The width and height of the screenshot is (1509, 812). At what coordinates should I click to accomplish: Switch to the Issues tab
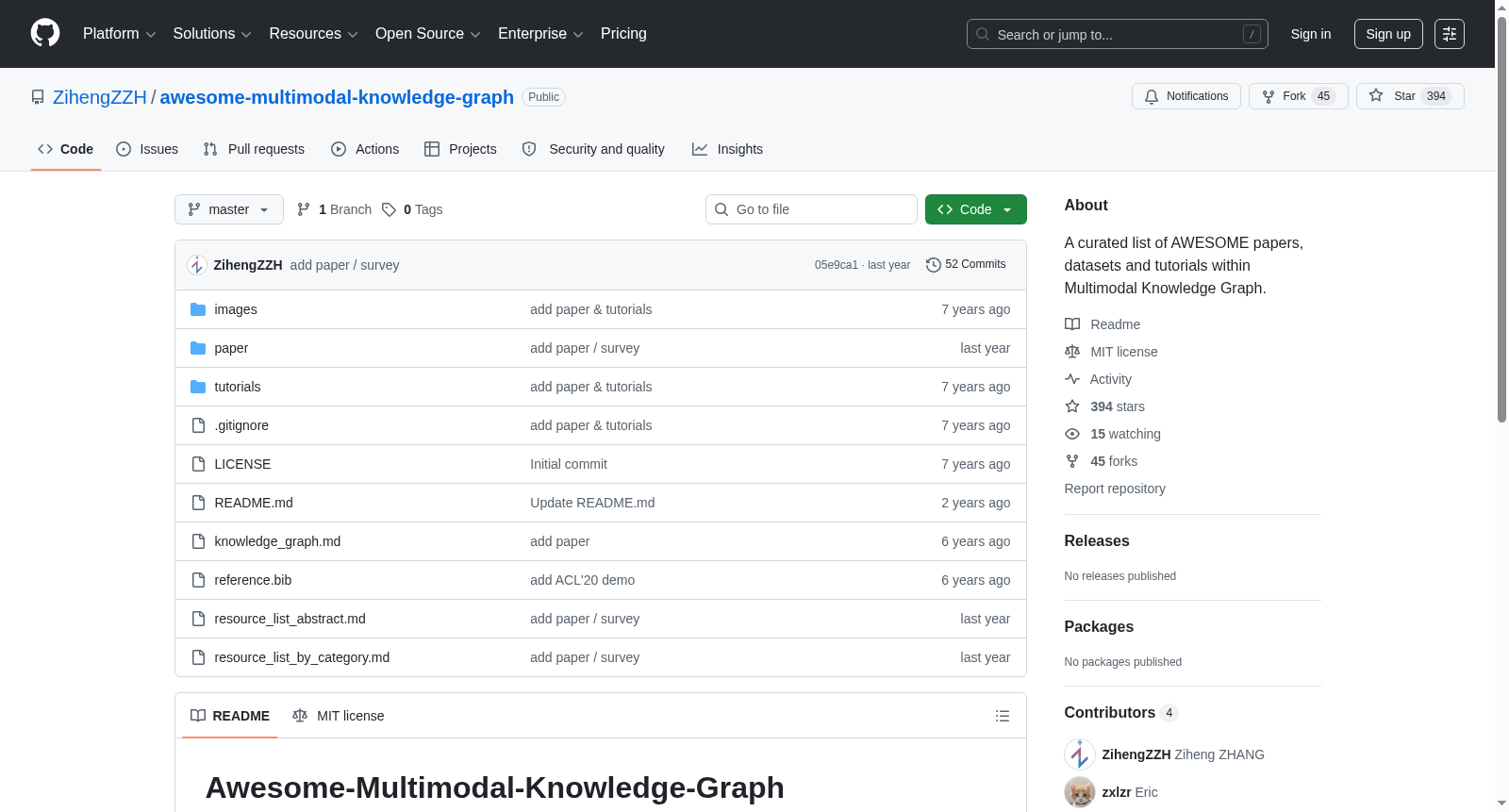click(147, 149)
